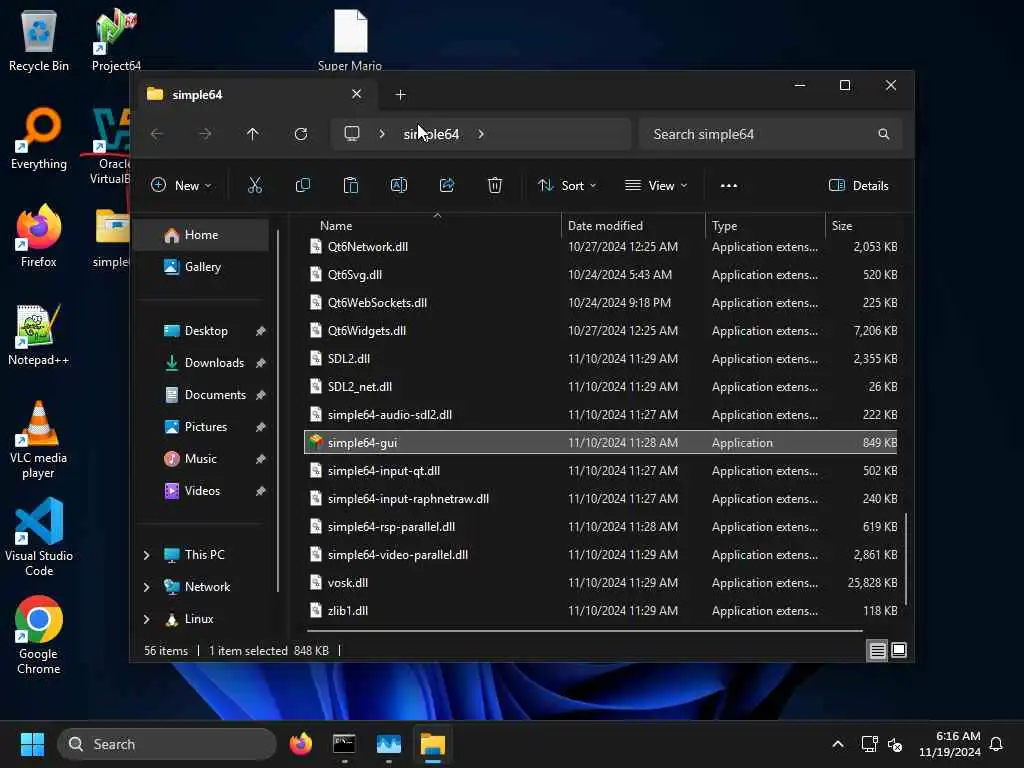
Task: Click the Paste clipboard icon
Action: coord(351,185)
